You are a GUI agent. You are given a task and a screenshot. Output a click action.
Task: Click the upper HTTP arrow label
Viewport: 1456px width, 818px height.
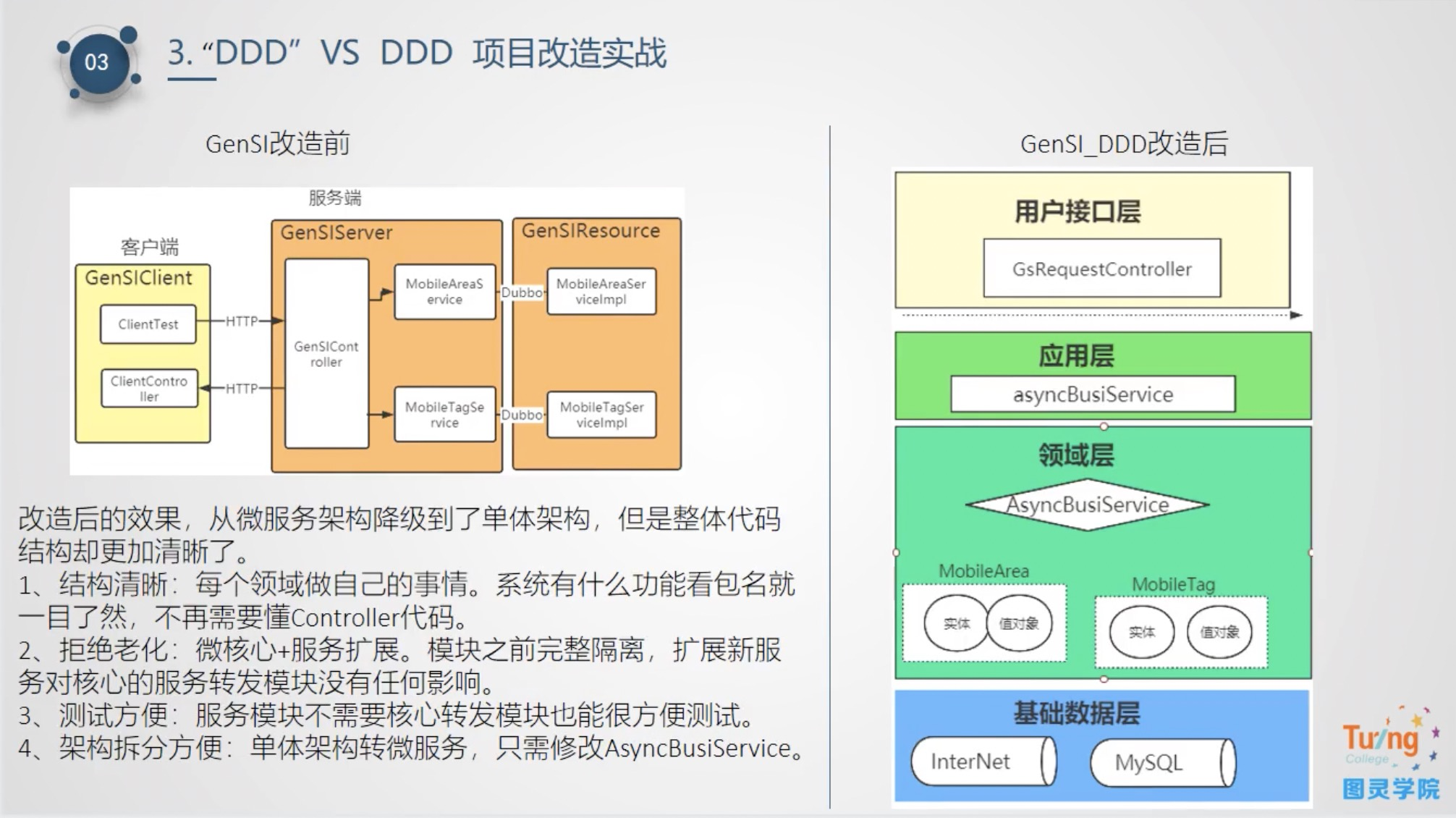click(x=242, y=321)
